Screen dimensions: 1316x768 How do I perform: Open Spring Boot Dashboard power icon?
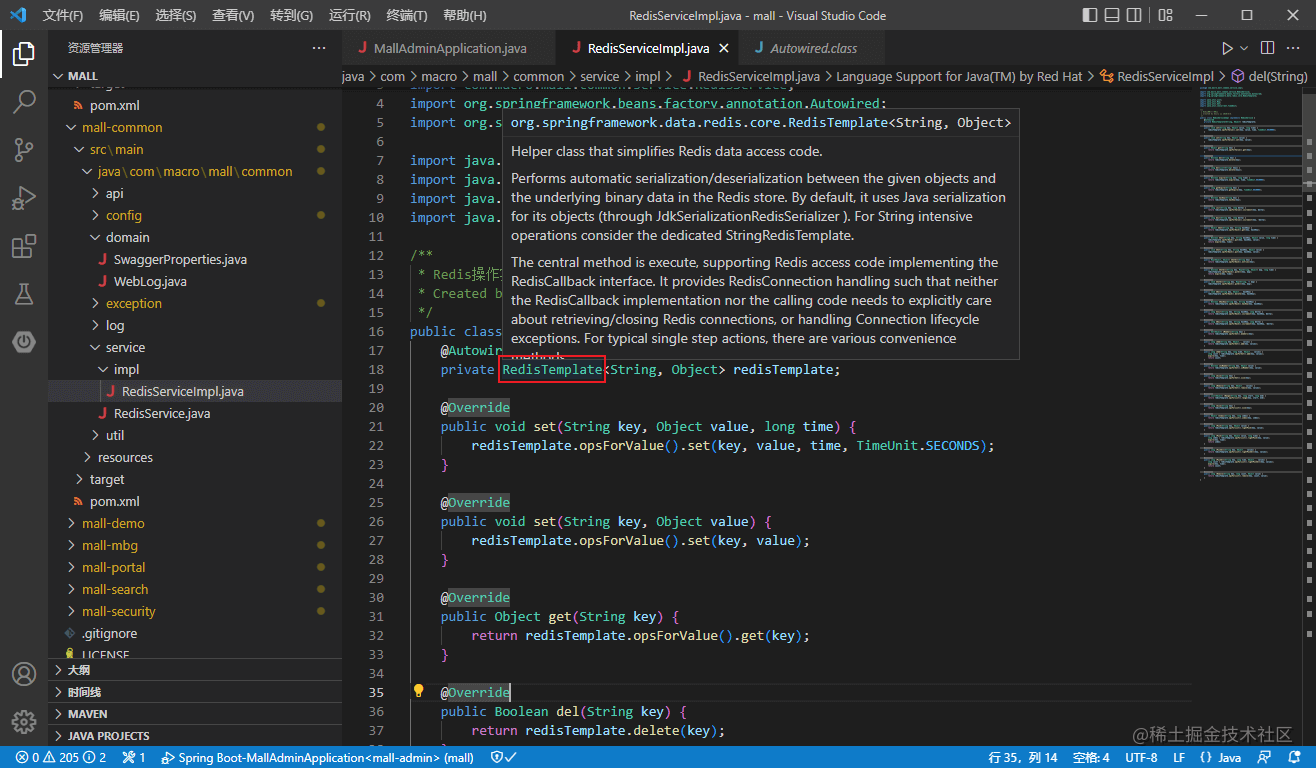tap(24, 342)
